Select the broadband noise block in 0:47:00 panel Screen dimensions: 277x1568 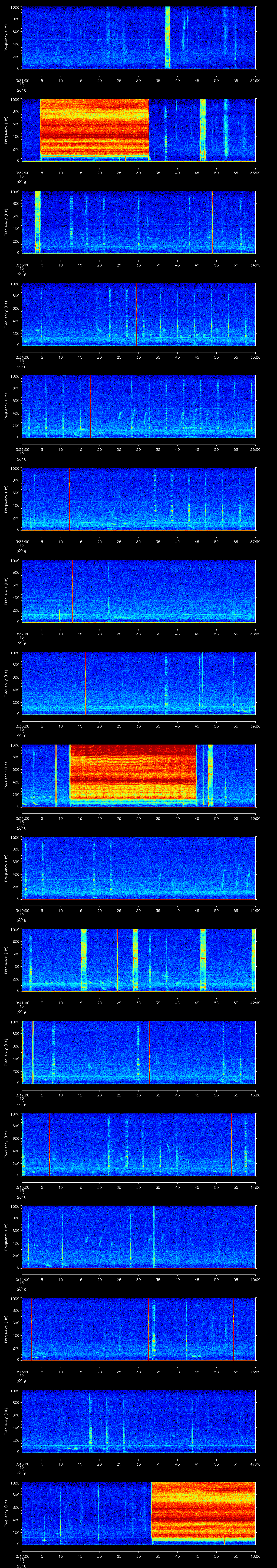click(203, 1513)
